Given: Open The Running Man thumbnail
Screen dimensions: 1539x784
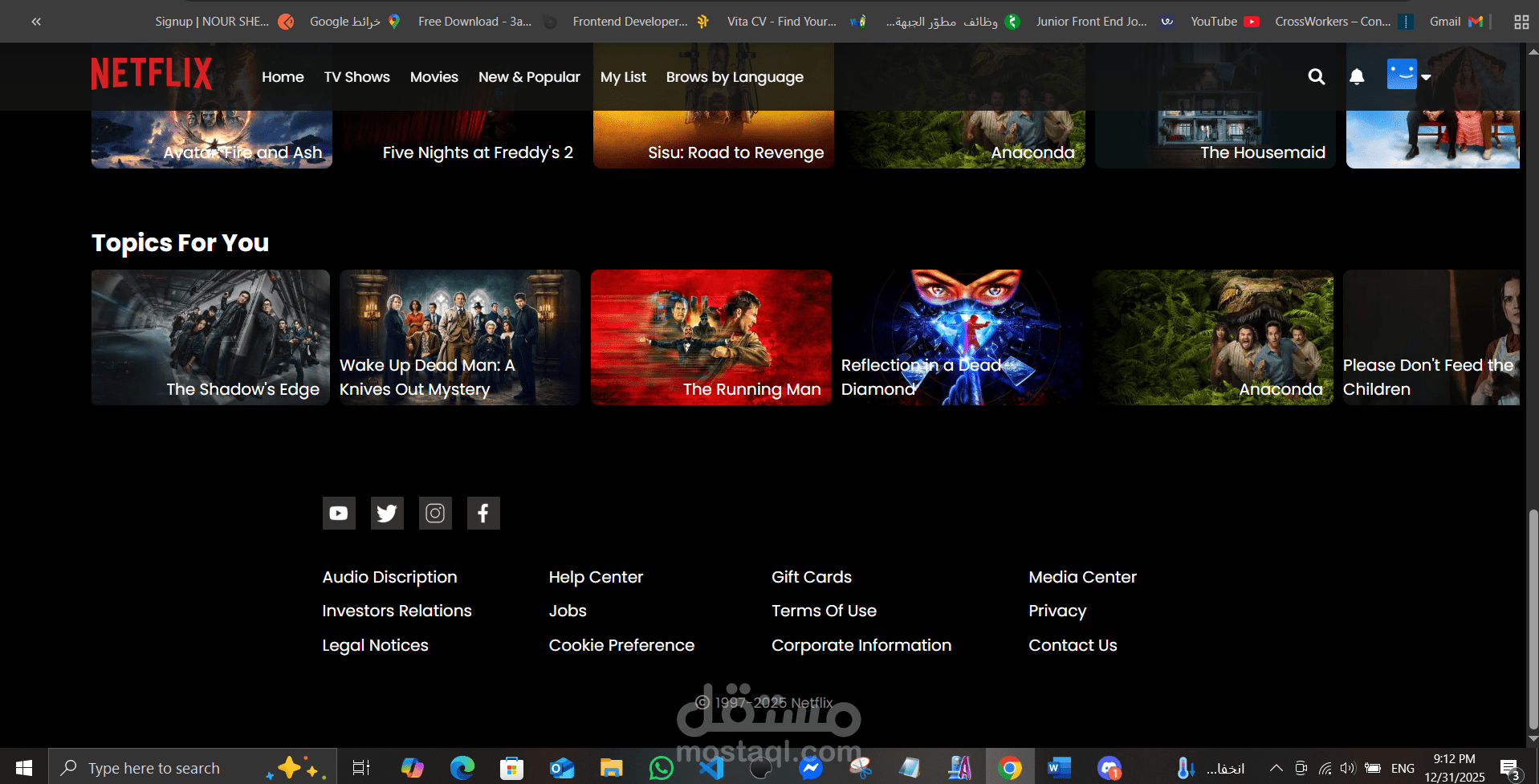Looking at the screenshot, I should (711, 337).
